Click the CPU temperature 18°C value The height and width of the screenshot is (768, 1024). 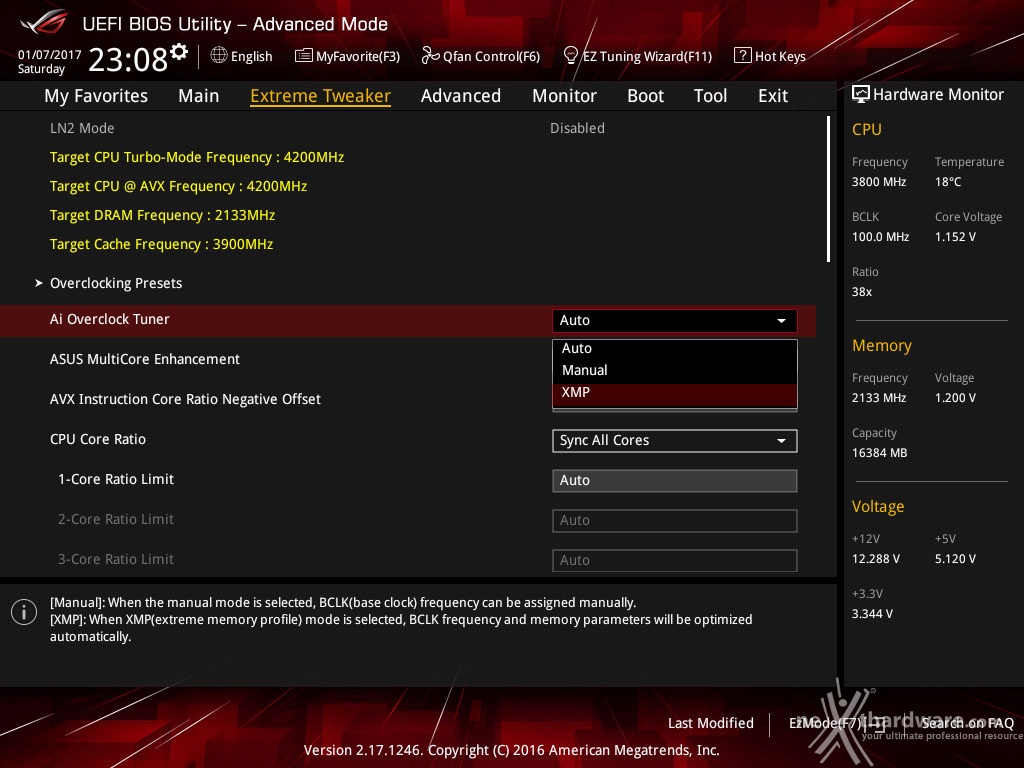[x=948, y=182]
